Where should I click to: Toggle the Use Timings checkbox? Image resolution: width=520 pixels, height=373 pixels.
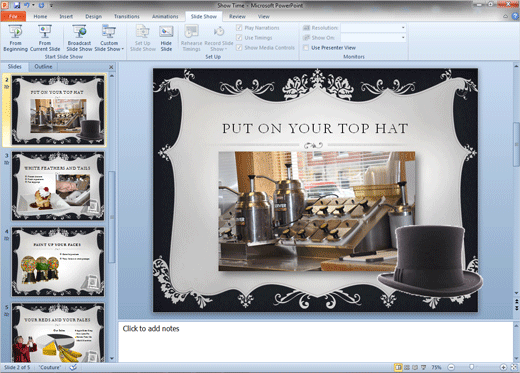239,38
